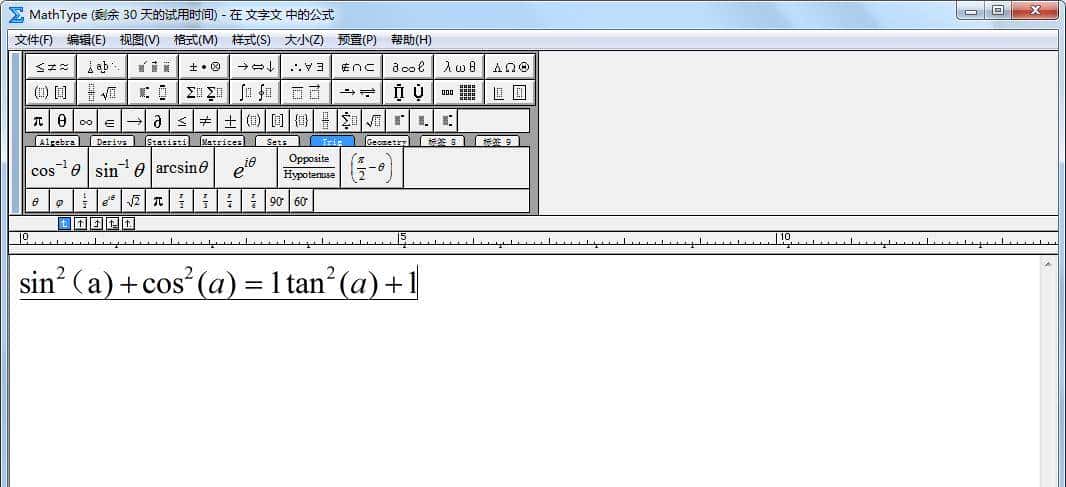Open the relational symbols palette
The image size is (1066, 487).
coord(52,67)
